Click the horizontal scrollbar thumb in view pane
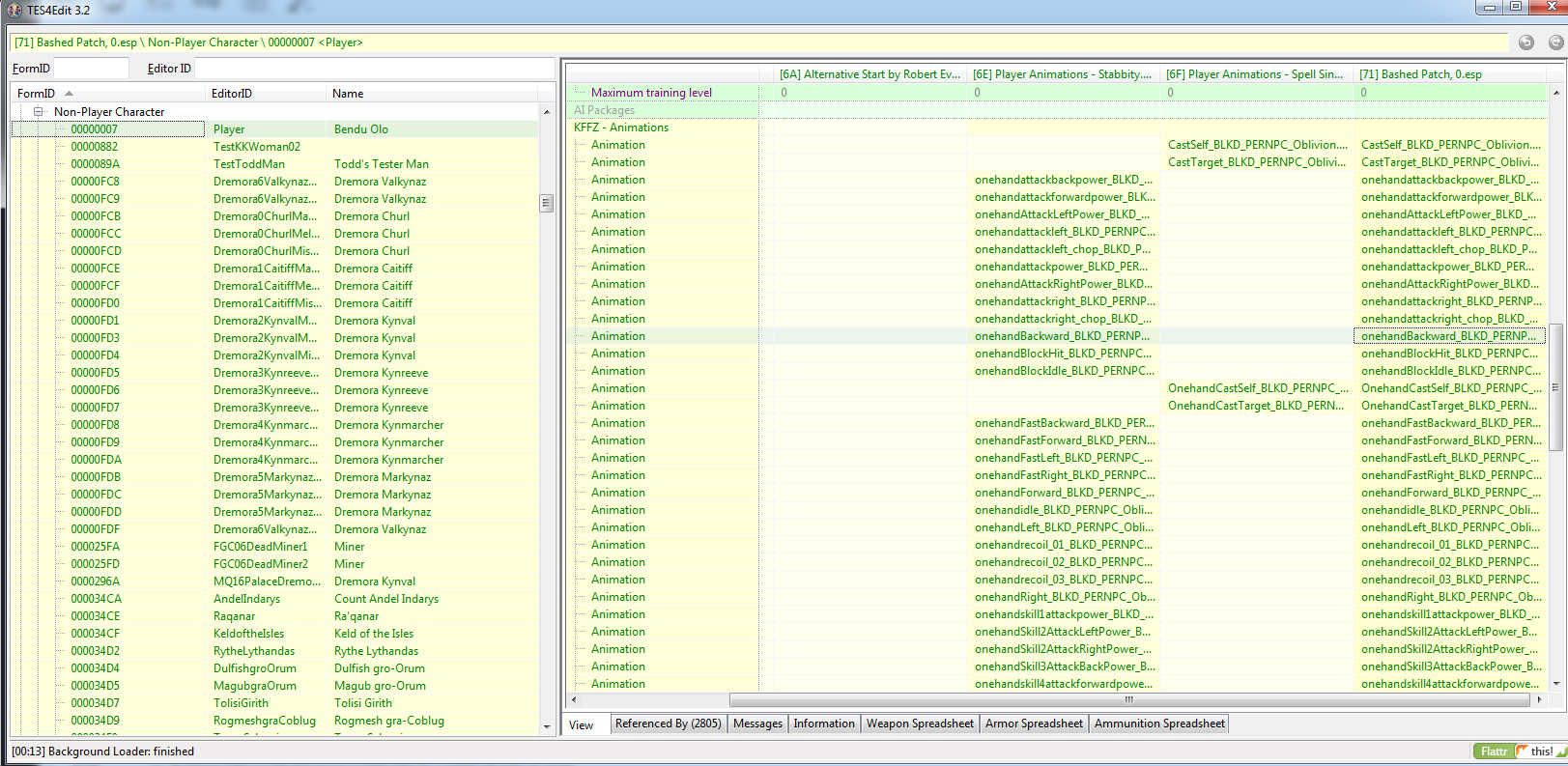 point(1128,699)
